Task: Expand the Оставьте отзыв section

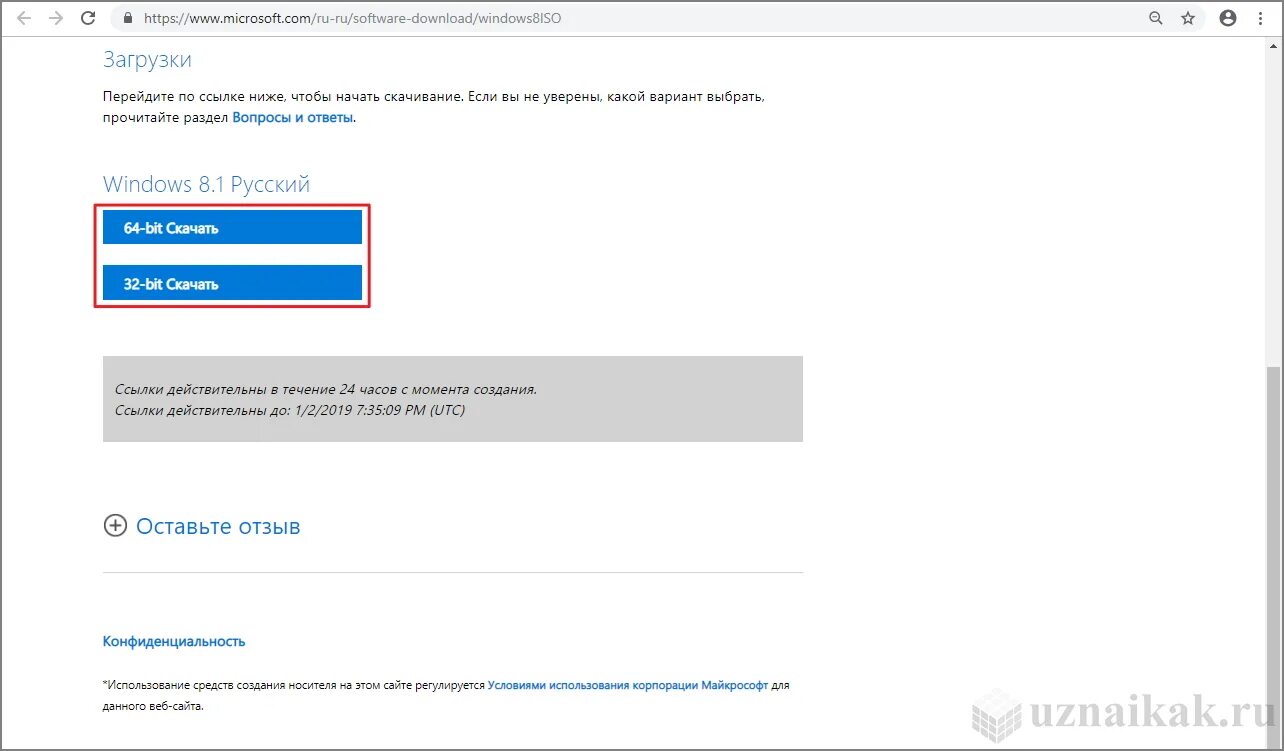Action: coord(218,526)
